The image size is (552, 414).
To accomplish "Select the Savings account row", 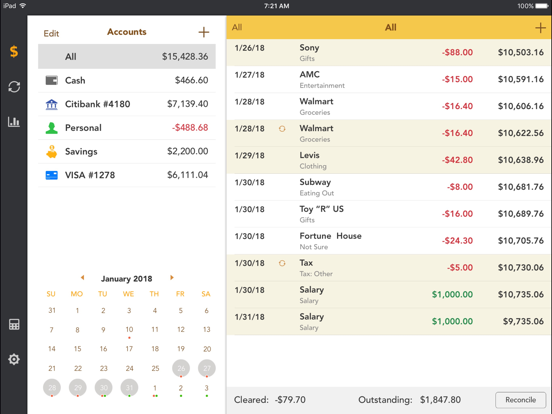I will 127,151.
